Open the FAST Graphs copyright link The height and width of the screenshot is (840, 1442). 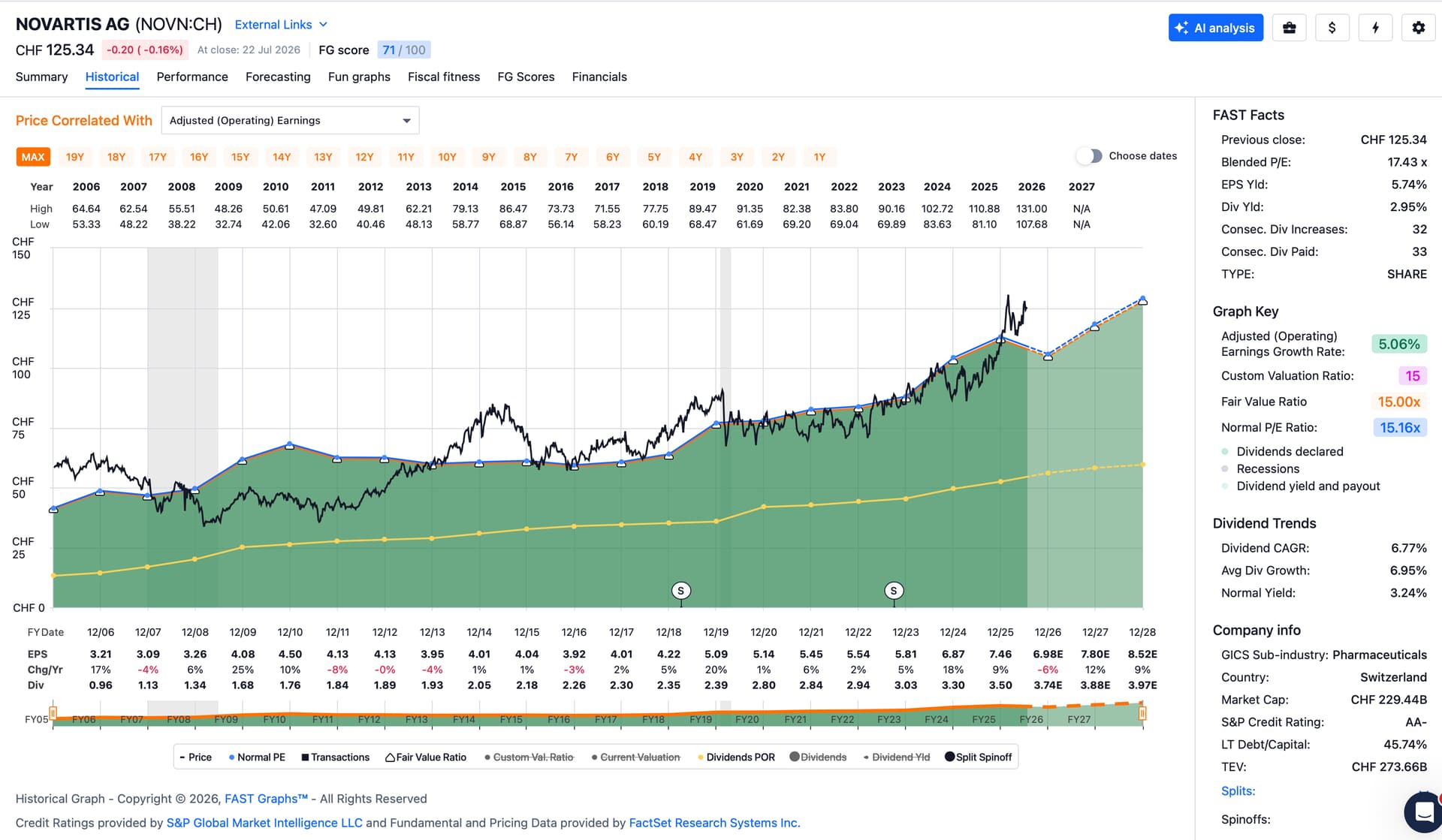tap(266, 799)
